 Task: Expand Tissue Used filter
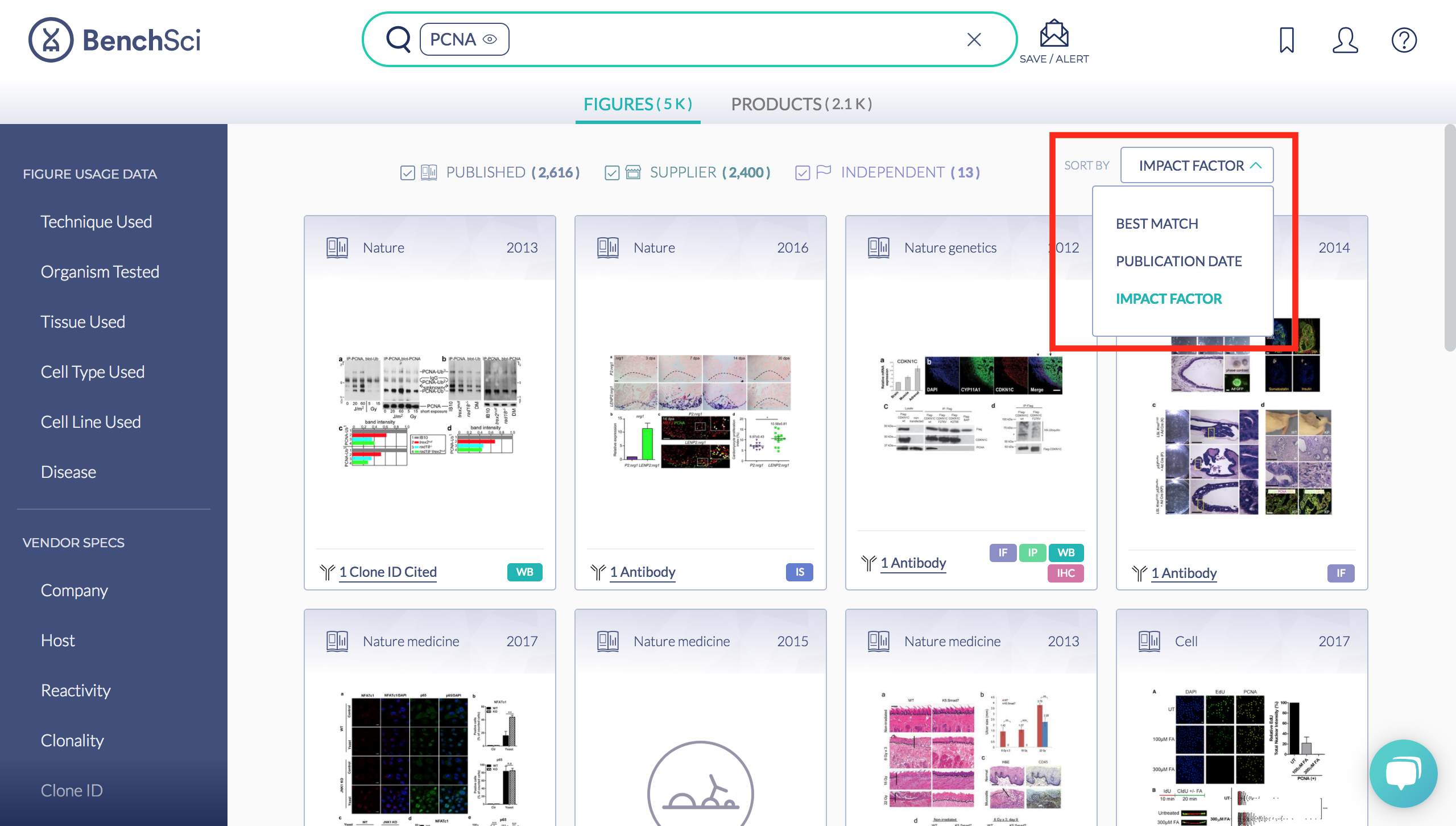pos(82,321)
